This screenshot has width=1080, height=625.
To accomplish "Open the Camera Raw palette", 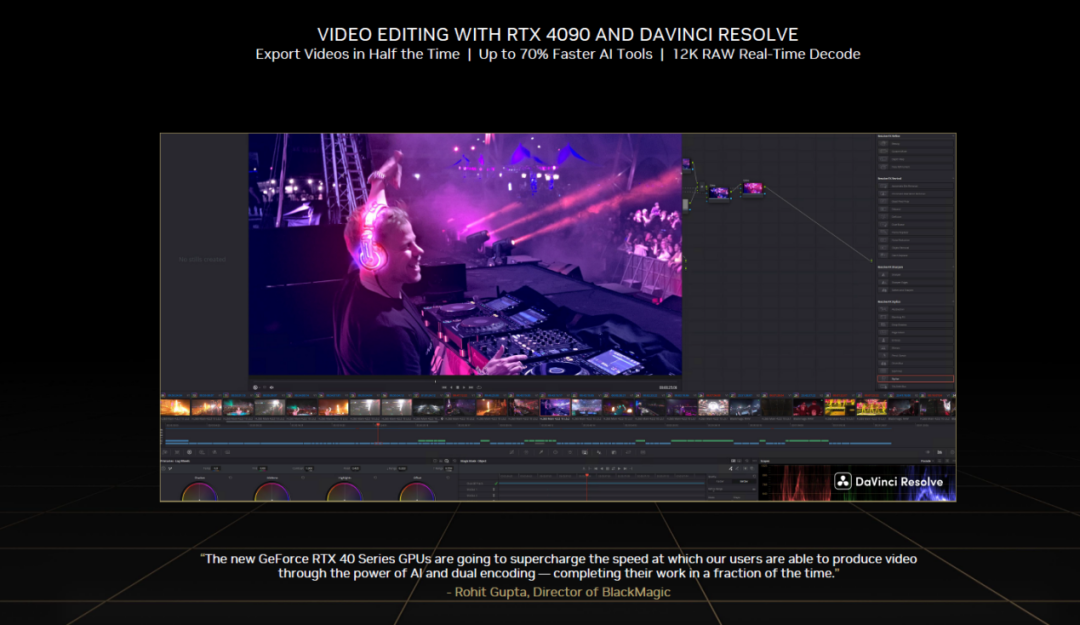I will coord(165,452).
